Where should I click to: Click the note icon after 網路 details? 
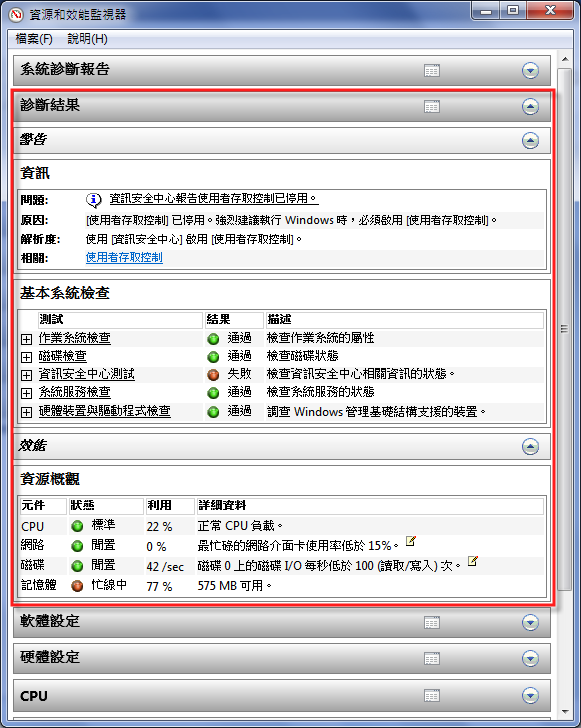tap(411, 541)
